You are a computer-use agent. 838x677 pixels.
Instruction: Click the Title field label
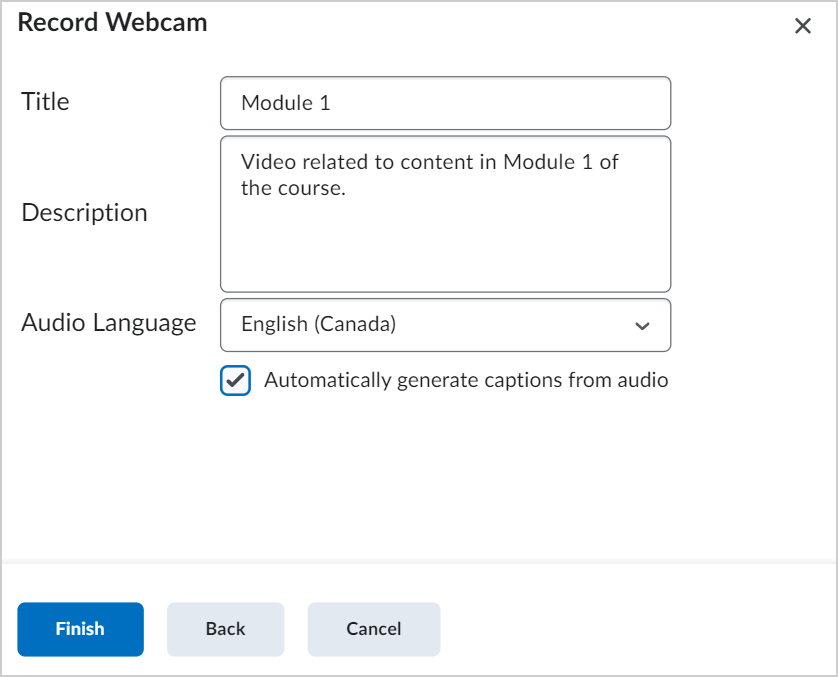pos(46,101)
